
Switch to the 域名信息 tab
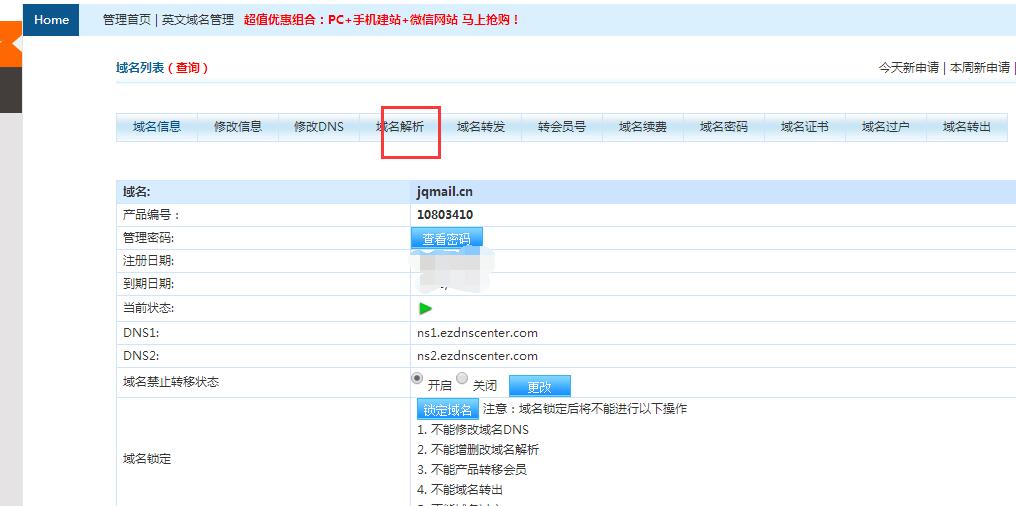point(157,127)
